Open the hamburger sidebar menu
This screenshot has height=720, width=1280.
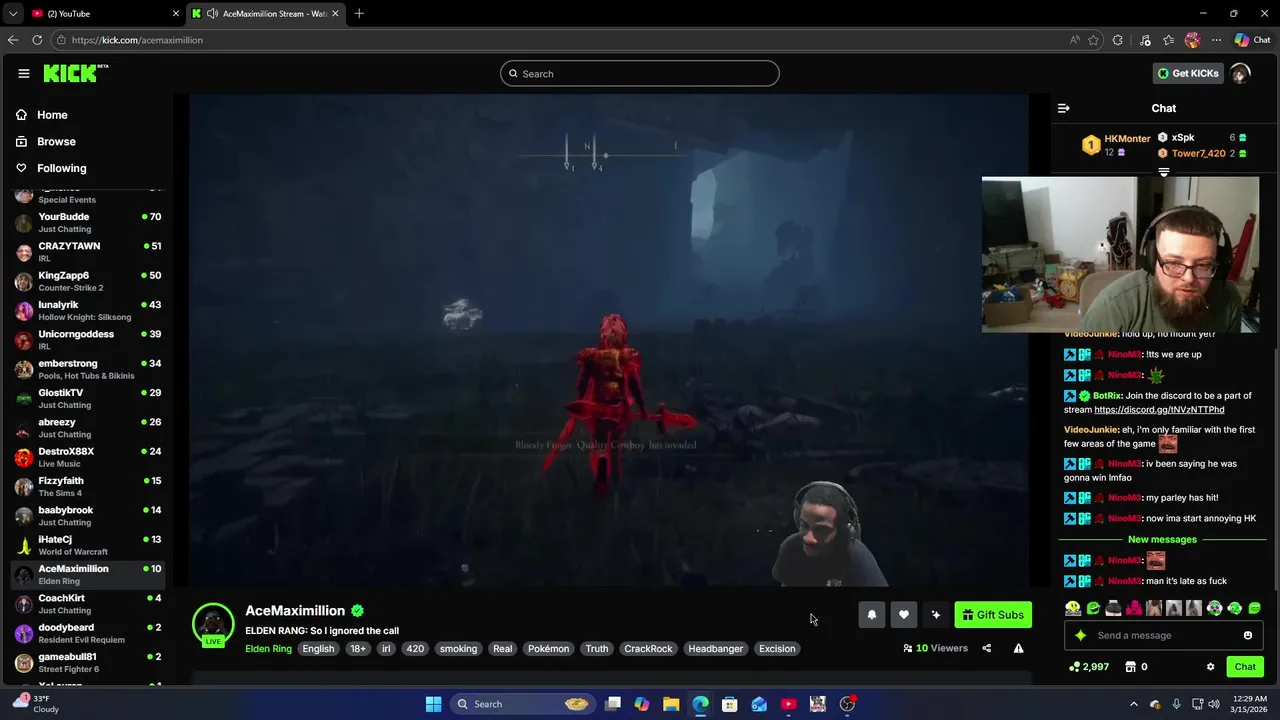[23, 73]
